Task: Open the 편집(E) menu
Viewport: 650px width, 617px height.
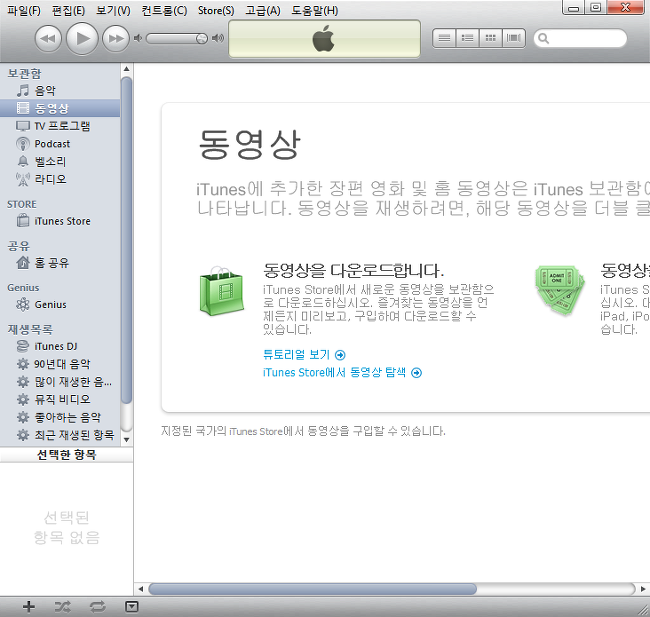Action: click(x=68, y=10)
